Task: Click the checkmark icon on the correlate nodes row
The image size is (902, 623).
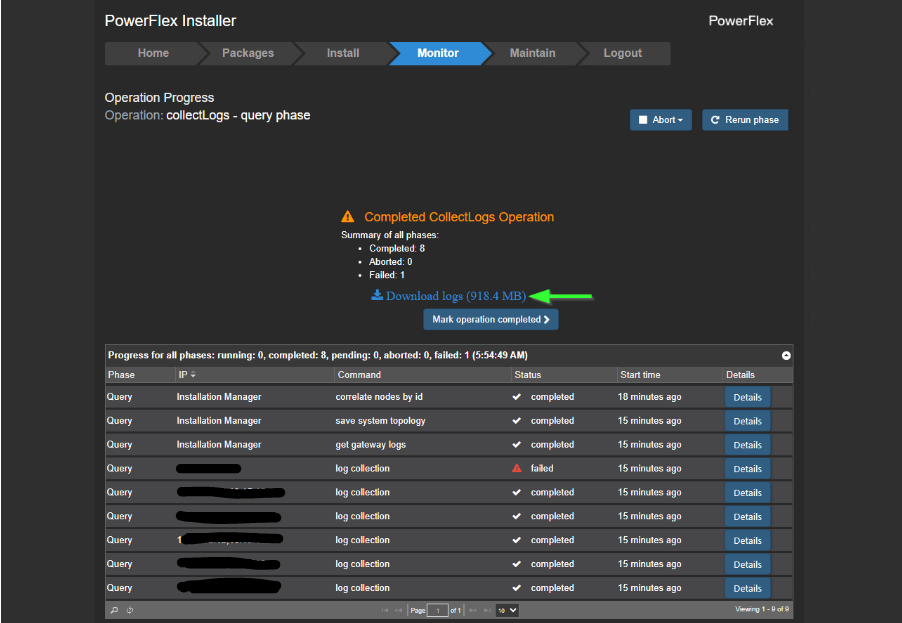Action: (x=516, y=396)
